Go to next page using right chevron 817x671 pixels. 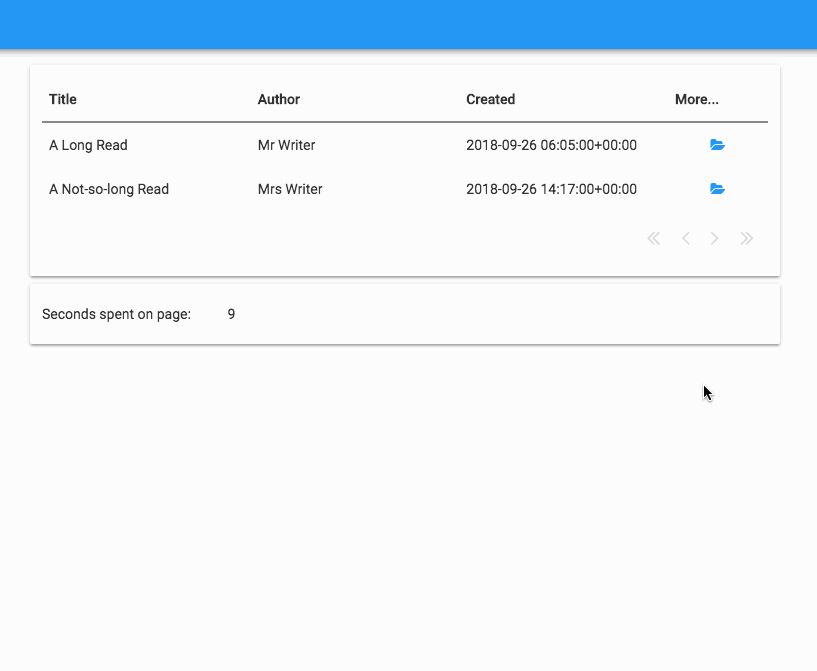(715, 238)
